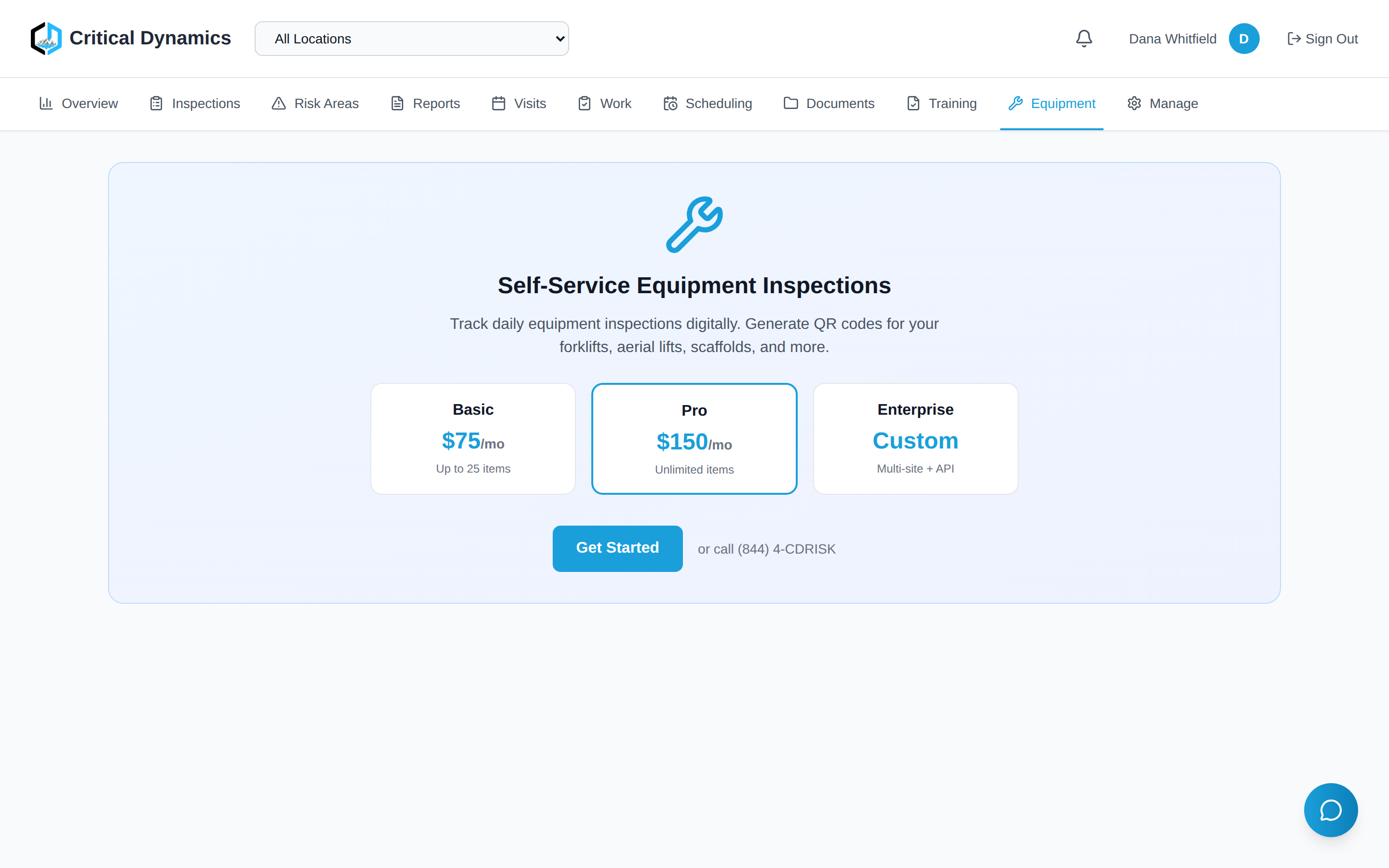The width and height of the screenshot is (1389, 868).
Task: Click the Dana Whitfield avatar circle
Action: pos(1244,39)
